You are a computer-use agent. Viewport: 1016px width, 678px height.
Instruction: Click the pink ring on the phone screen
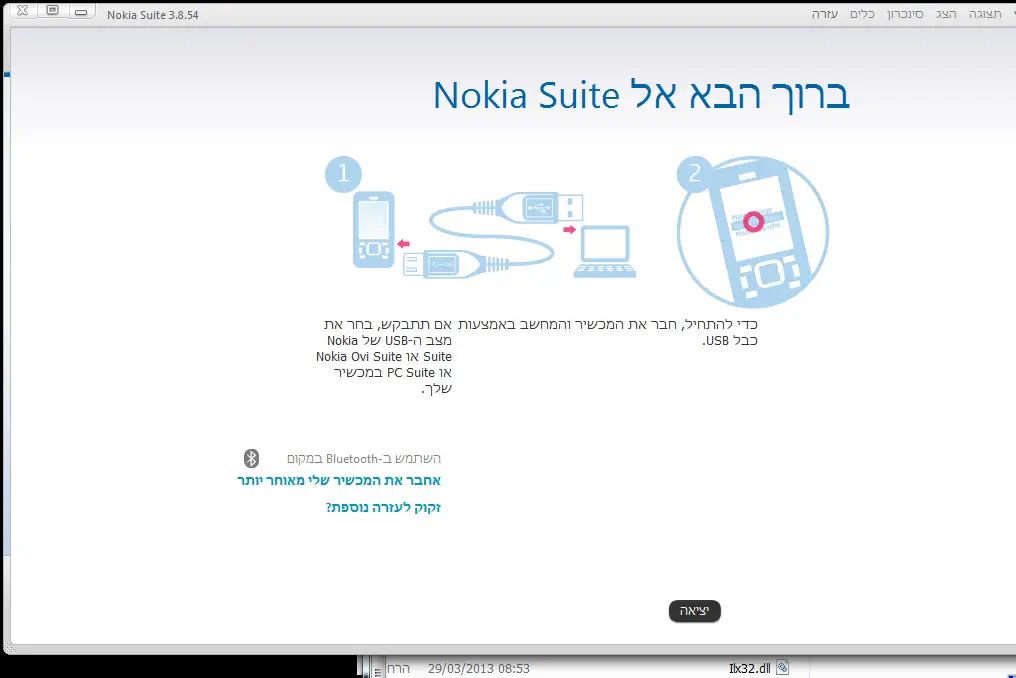(x=754, y=220)
